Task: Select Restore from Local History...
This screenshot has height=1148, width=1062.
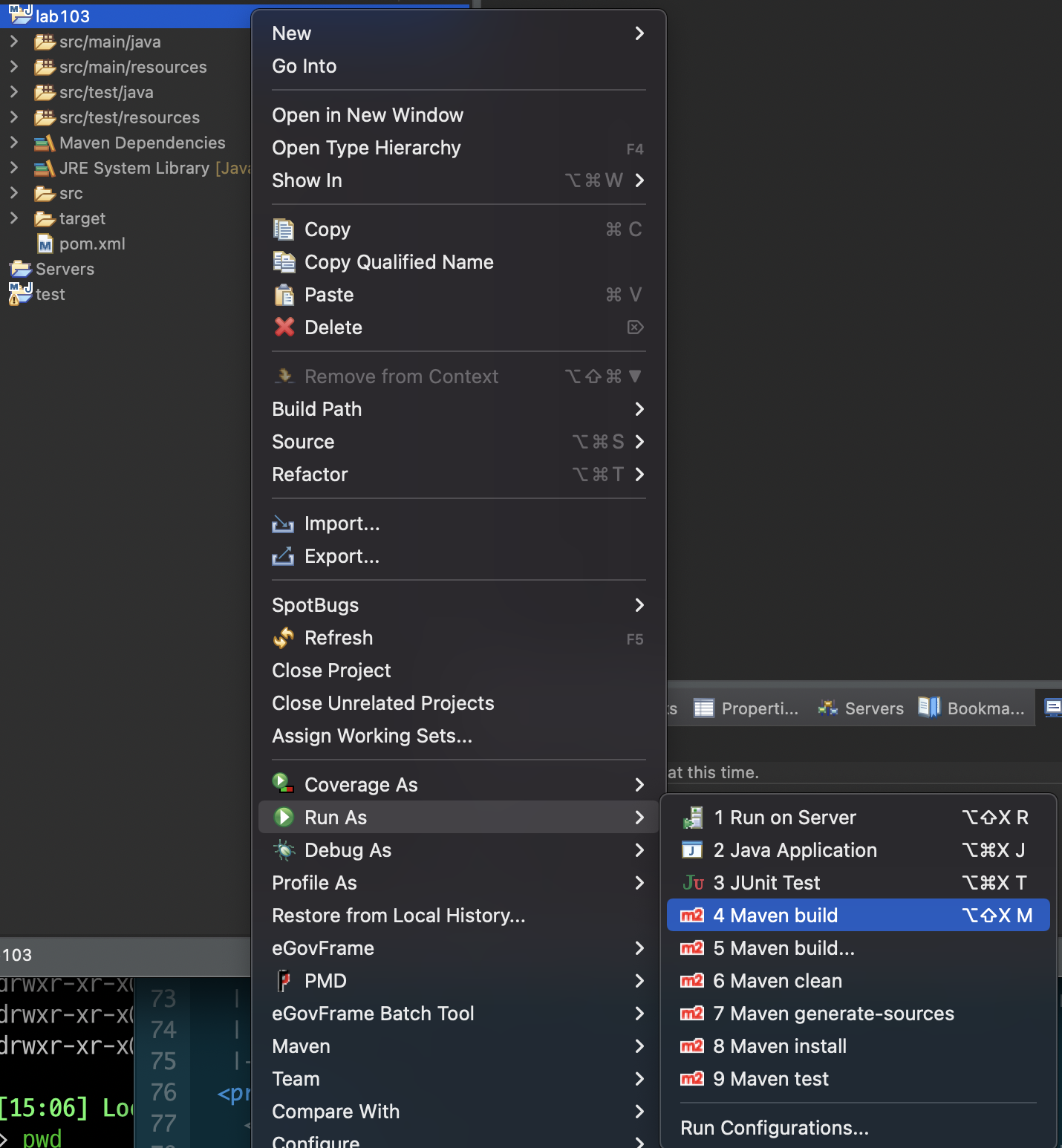Action: click(459, 916)
